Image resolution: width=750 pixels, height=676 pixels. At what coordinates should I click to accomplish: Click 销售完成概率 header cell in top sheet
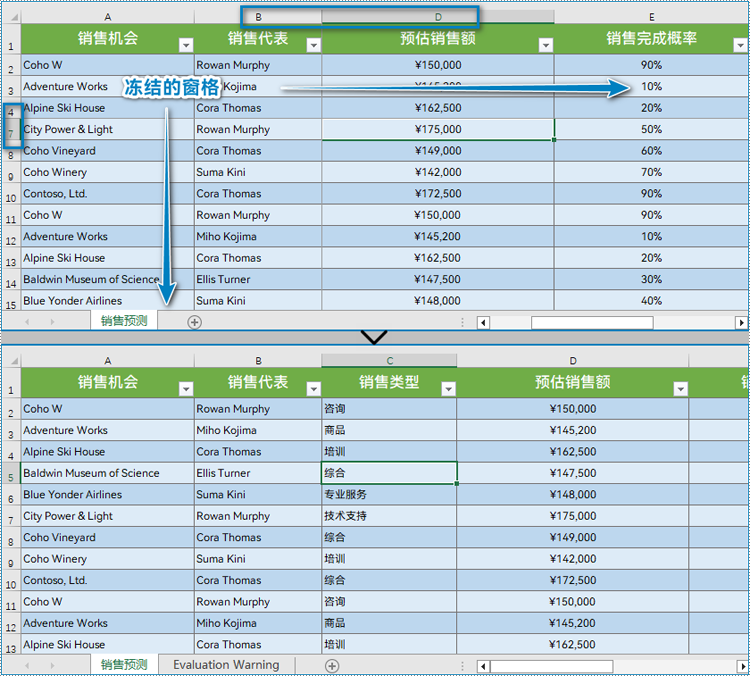click(651, 39)
